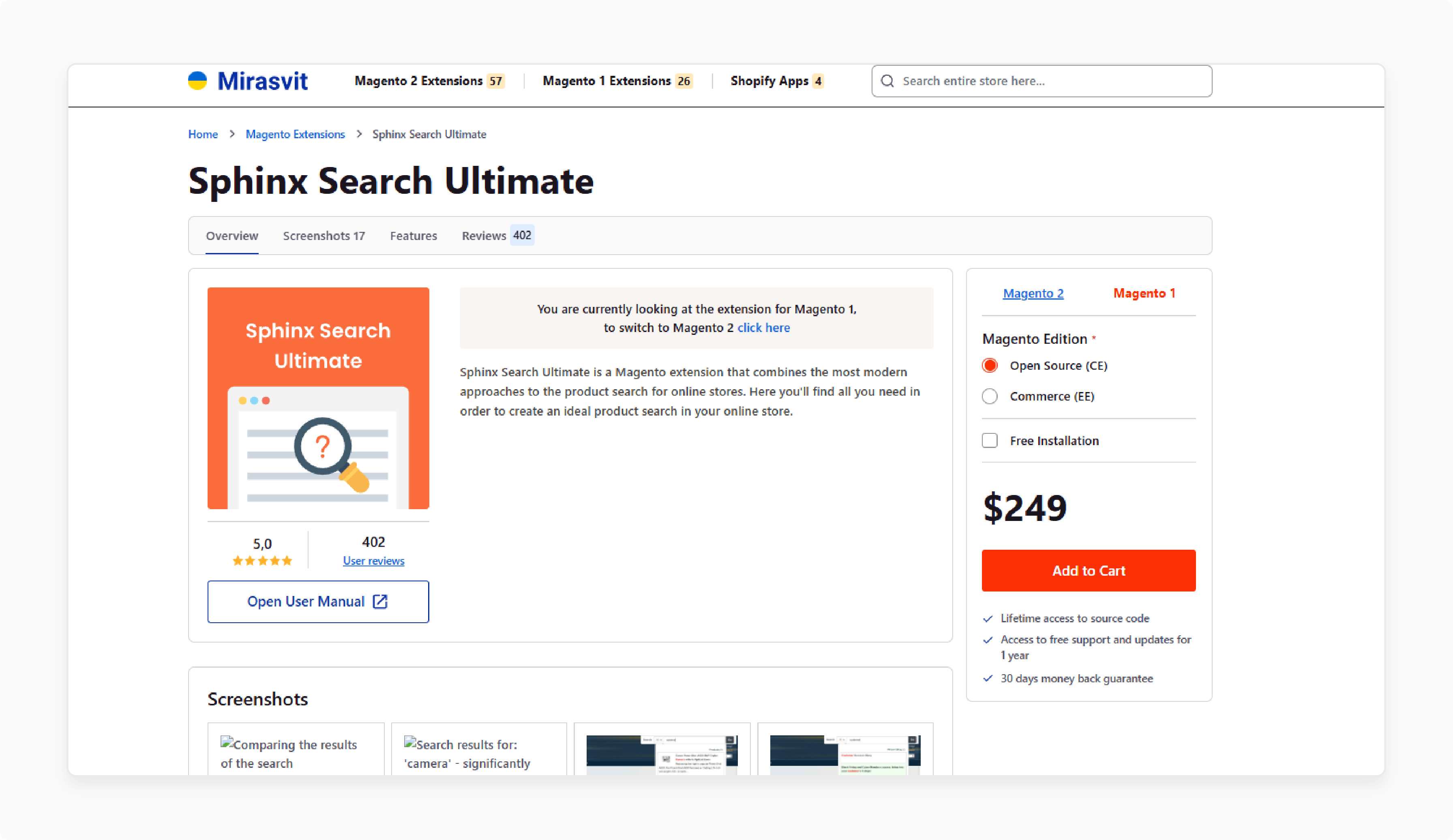The height and width of the screenshot is (840, 1453).
Task: Open Shopify Apps menu
Action: coord(777,81)
